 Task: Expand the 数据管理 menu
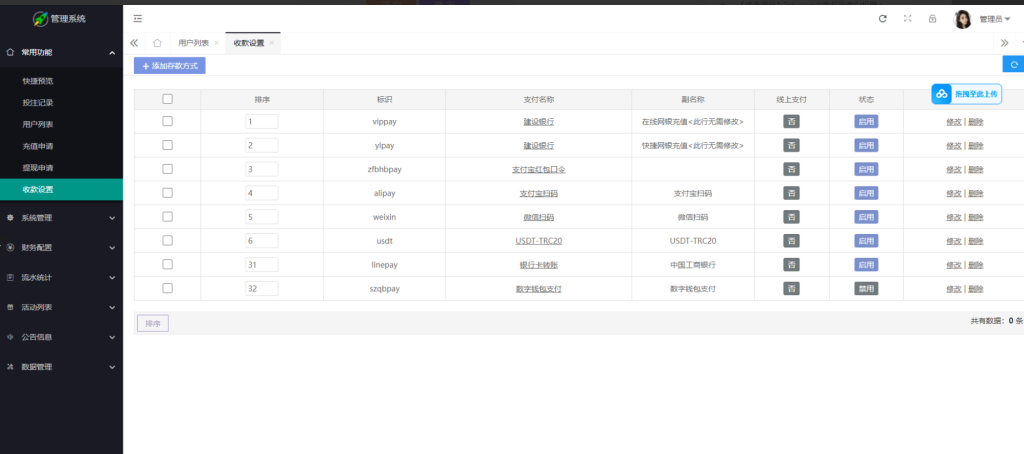point(61,367)
